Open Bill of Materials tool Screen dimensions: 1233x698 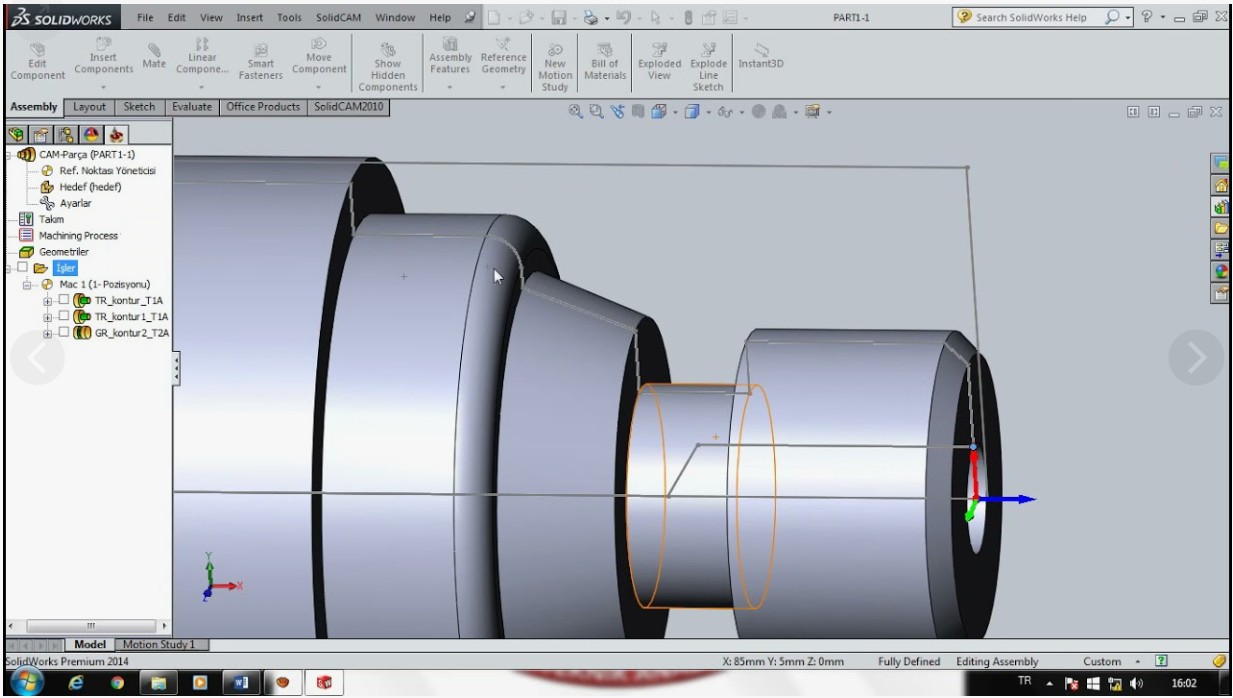pyautogui.click(x=604, y=61)
